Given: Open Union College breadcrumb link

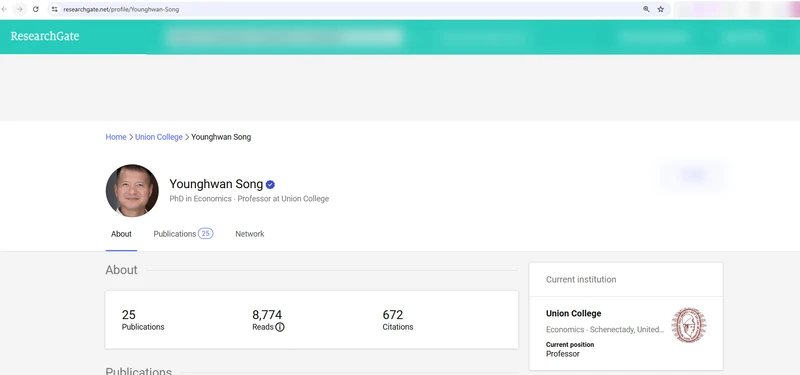Looking at the screenshot, I should point(159,137).
